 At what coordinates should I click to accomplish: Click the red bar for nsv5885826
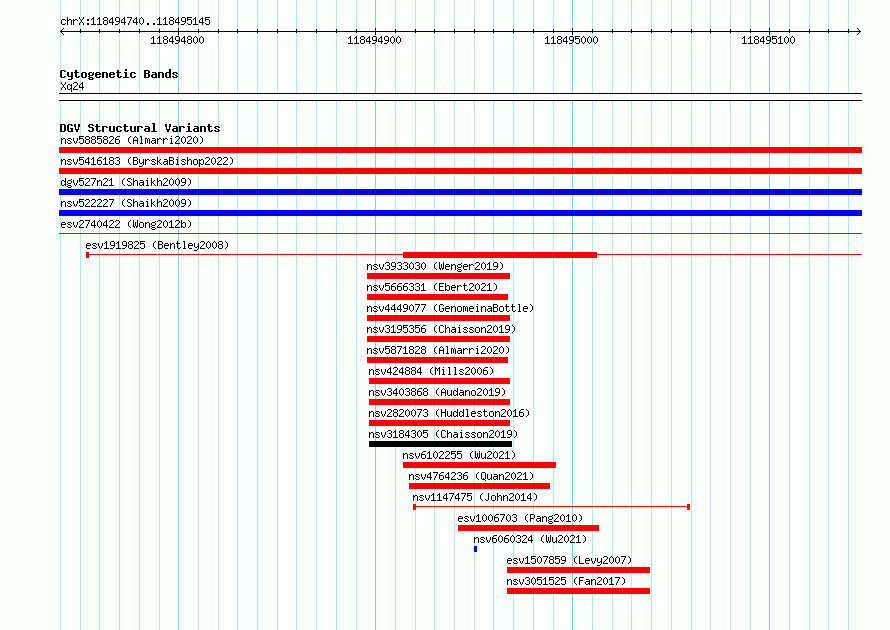coord(460,150)
